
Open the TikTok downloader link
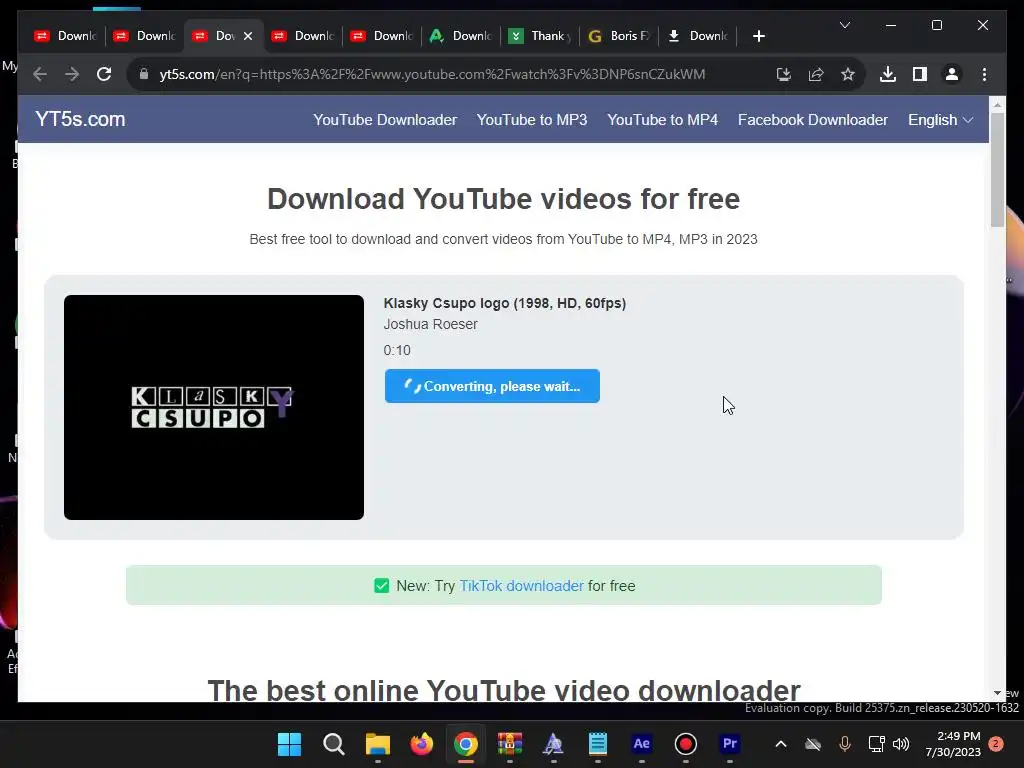click(x=521, y=586)
